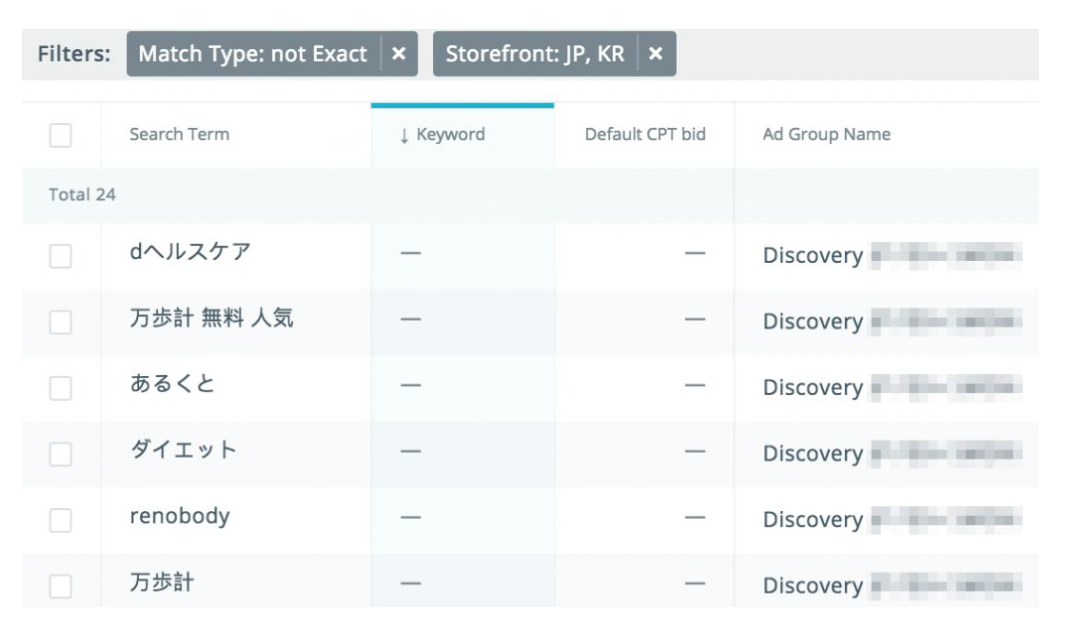
Task: Select the ダイエット search term text
Action: tap(184, 451)
